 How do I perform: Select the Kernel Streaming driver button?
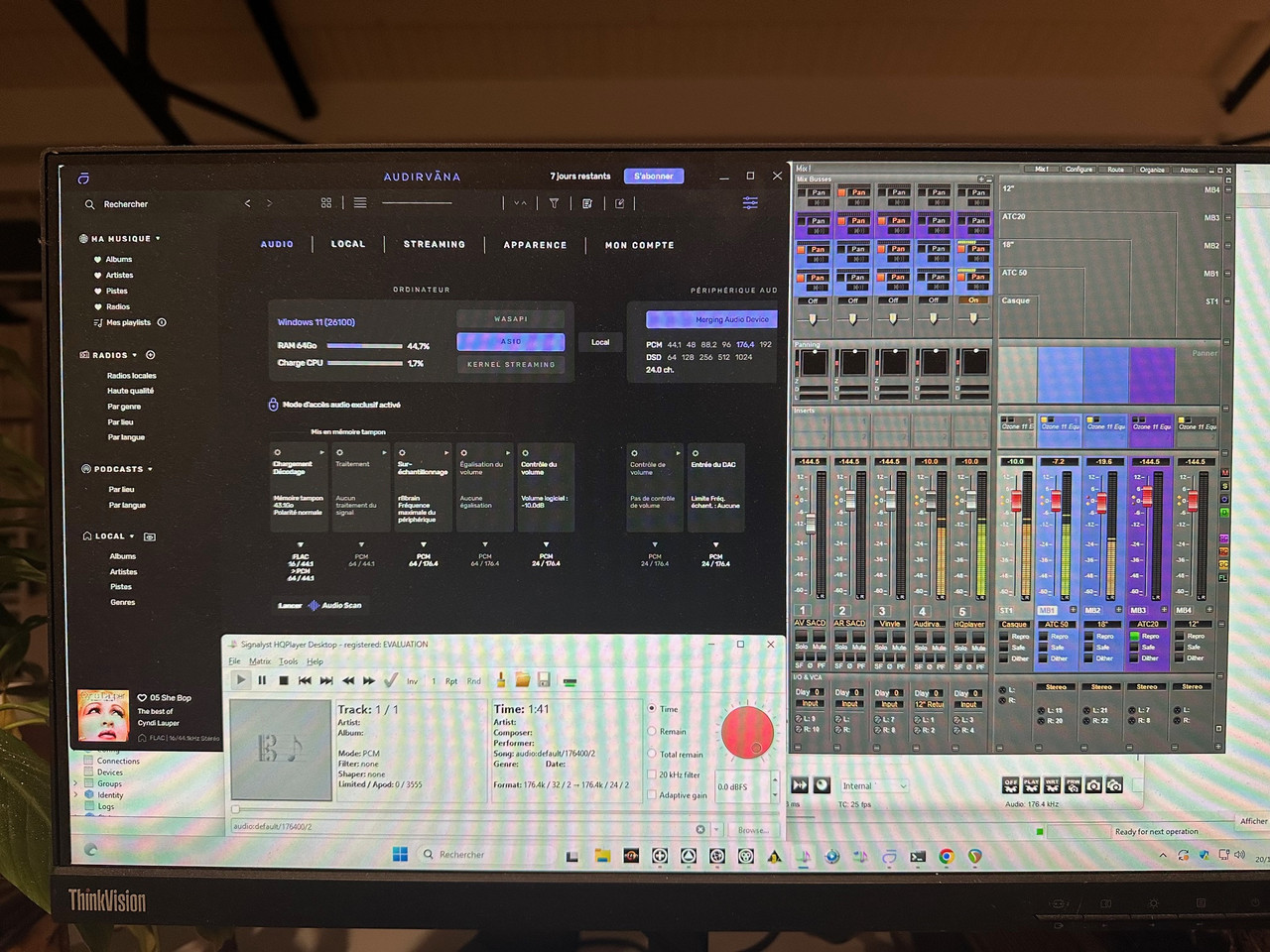(511, 364)
